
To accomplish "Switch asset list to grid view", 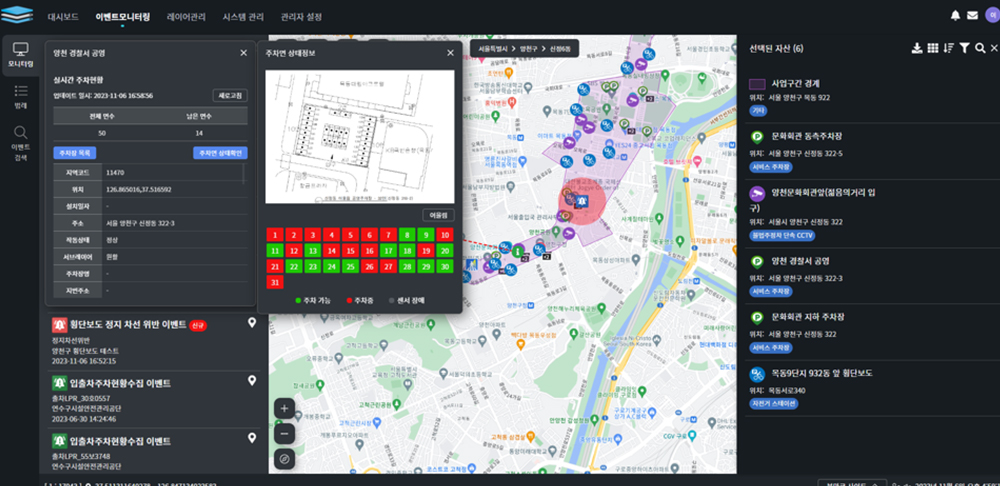I will [x=932, y=48].
